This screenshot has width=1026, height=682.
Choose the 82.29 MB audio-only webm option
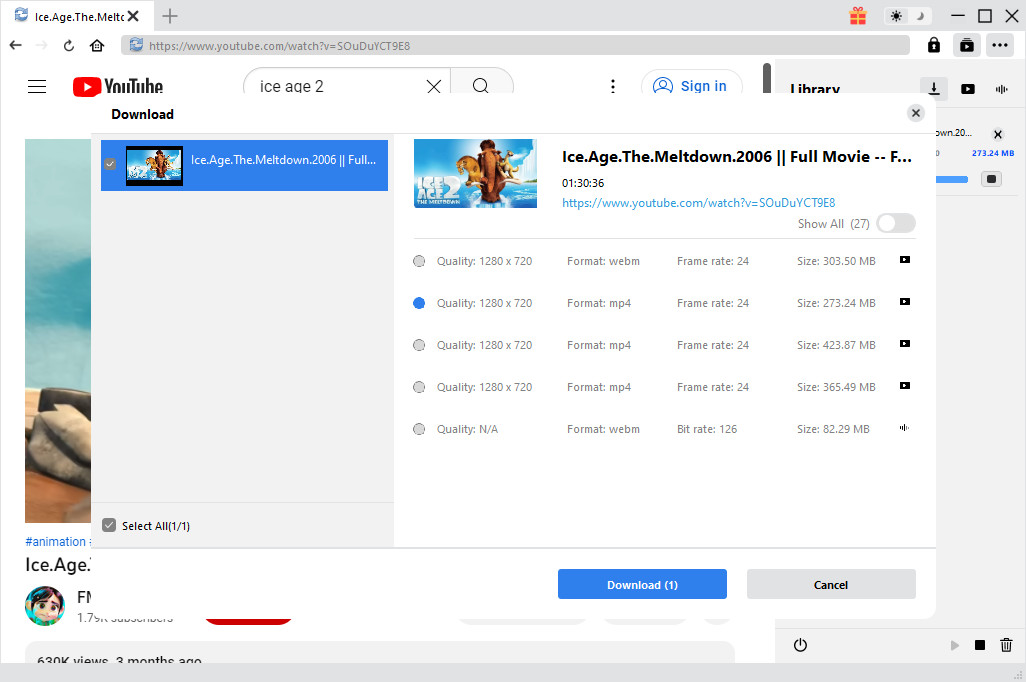pyautogui.click(x=419, y=429)
